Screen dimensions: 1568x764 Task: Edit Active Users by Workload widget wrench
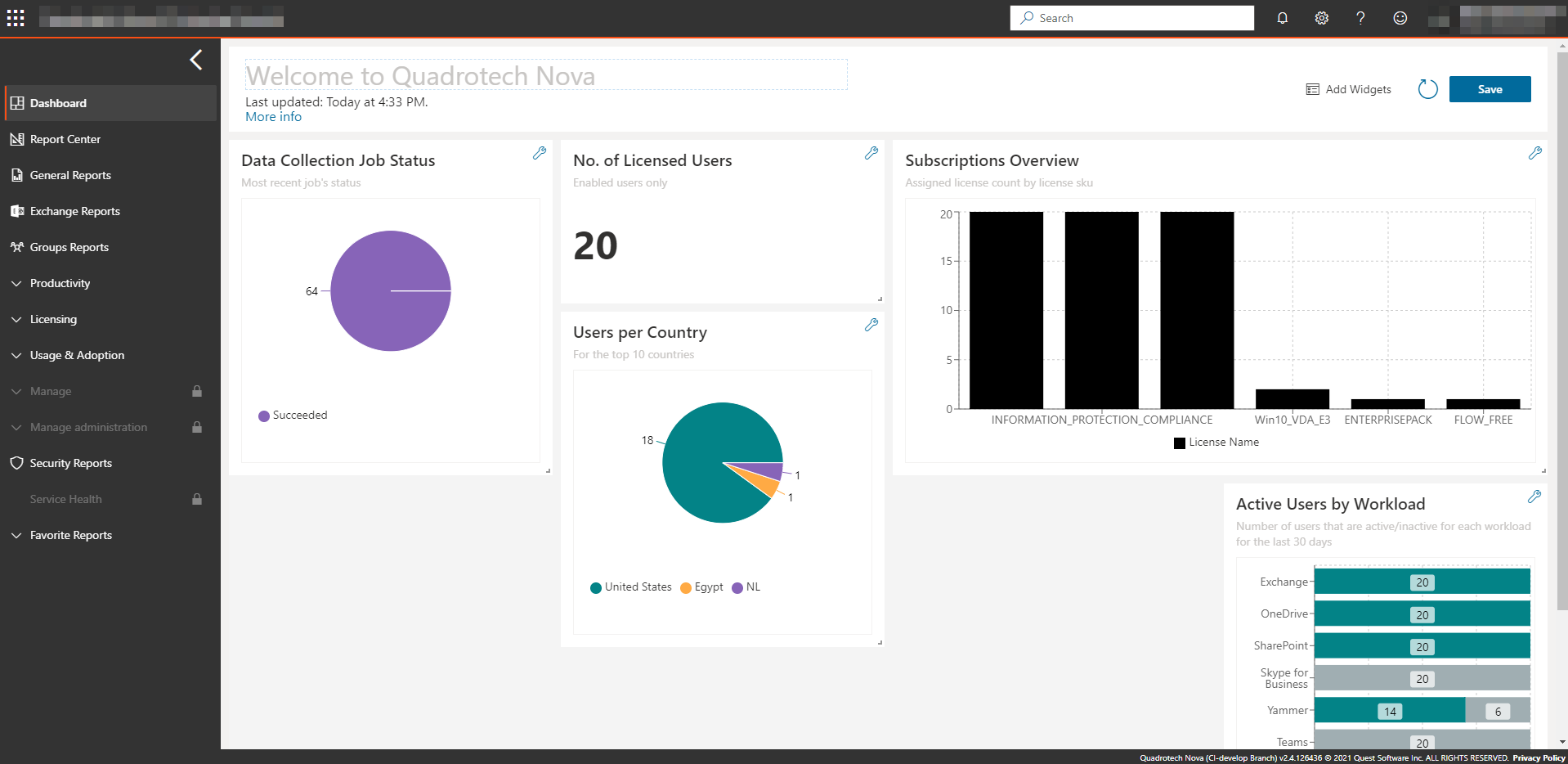click(1534, 497)
